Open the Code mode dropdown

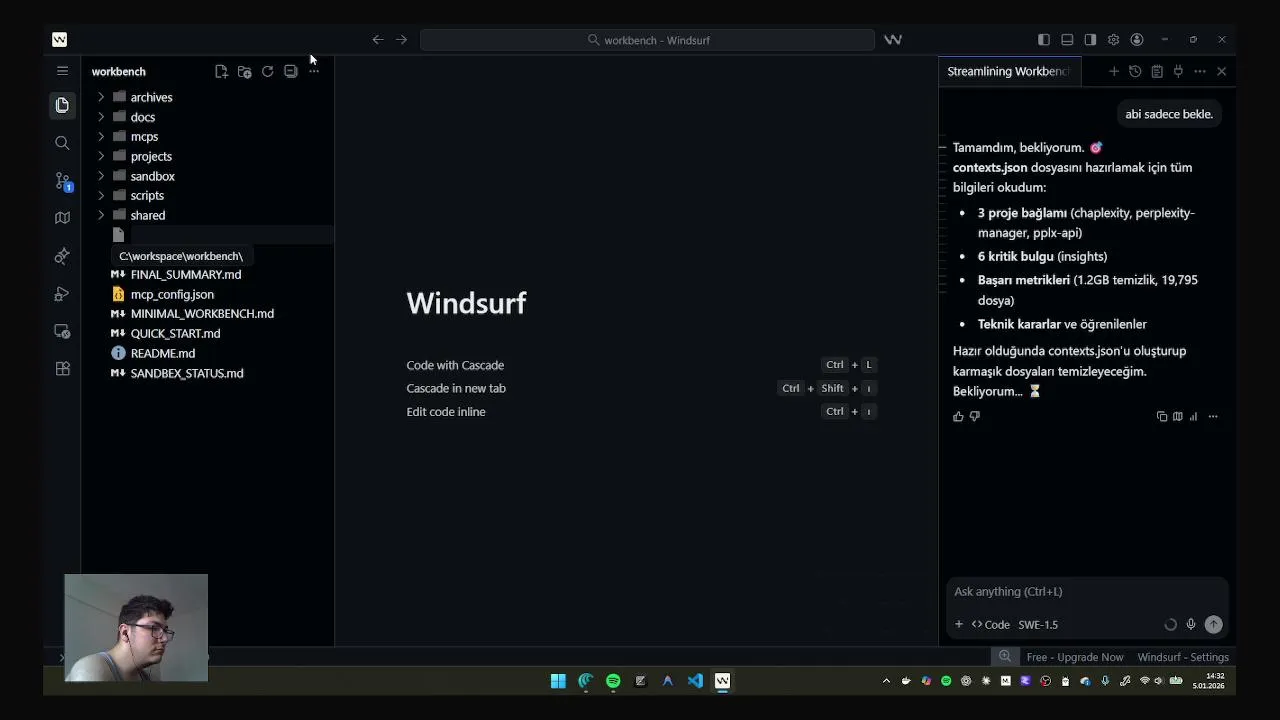pos(991,624)
